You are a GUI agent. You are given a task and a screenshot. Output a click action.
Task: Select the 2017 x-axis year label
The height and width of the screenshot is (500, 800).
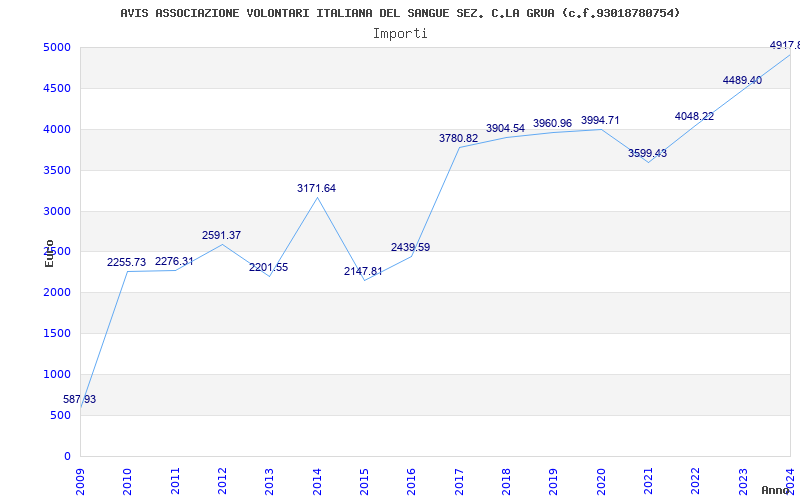[x=459, y=482]
